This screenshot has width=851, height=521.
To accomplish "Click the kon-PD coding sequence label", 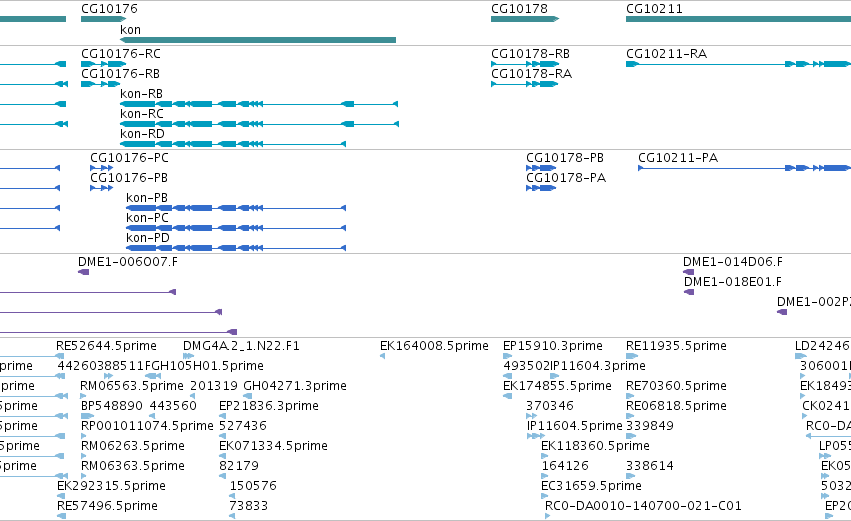I will pyautogui.click(x=148, y=238).
